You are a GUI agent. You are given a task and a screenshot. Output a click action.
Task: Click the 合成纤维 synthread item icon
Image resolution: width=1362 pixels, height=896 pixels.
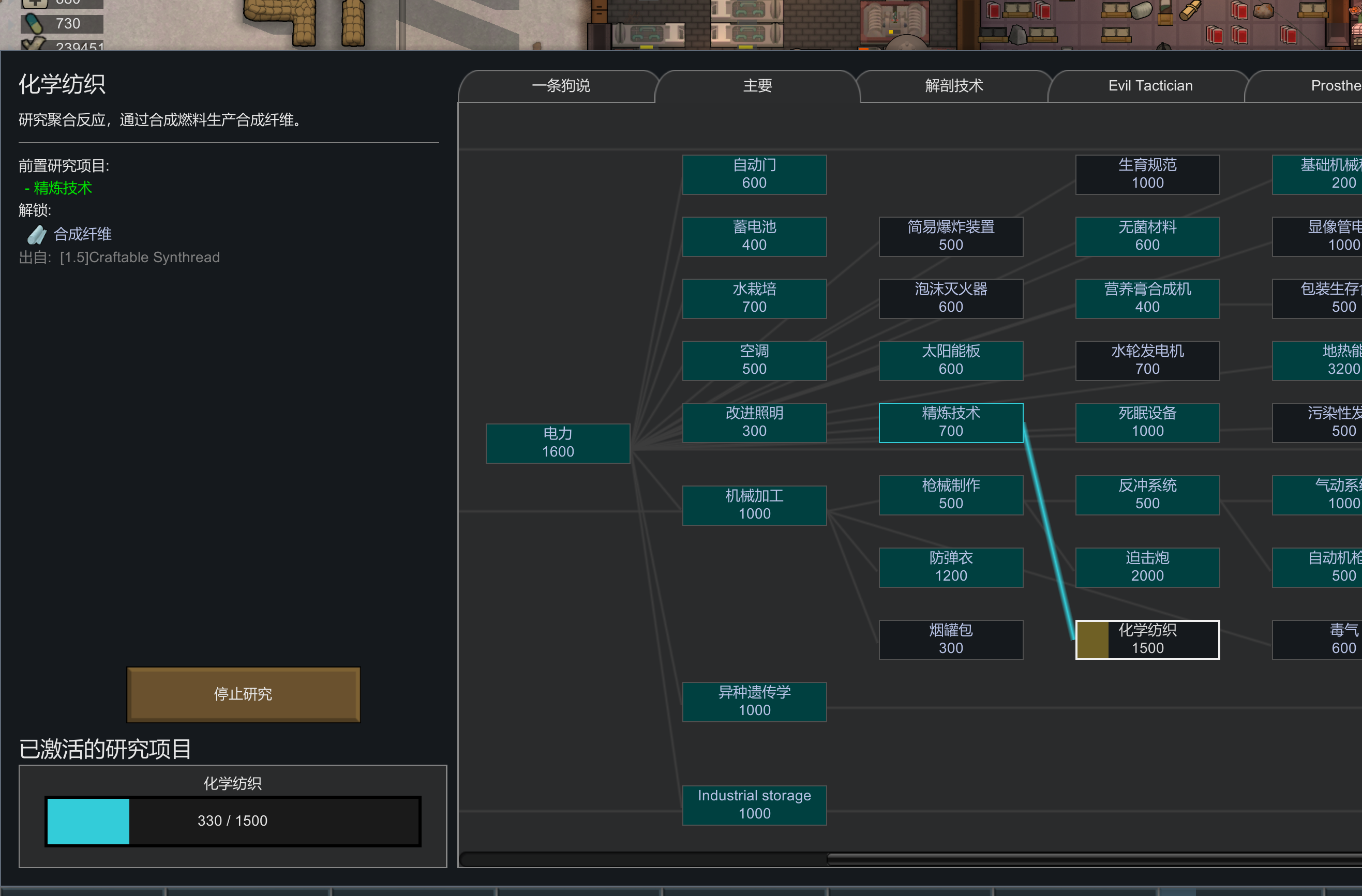(x=37, y=234)
